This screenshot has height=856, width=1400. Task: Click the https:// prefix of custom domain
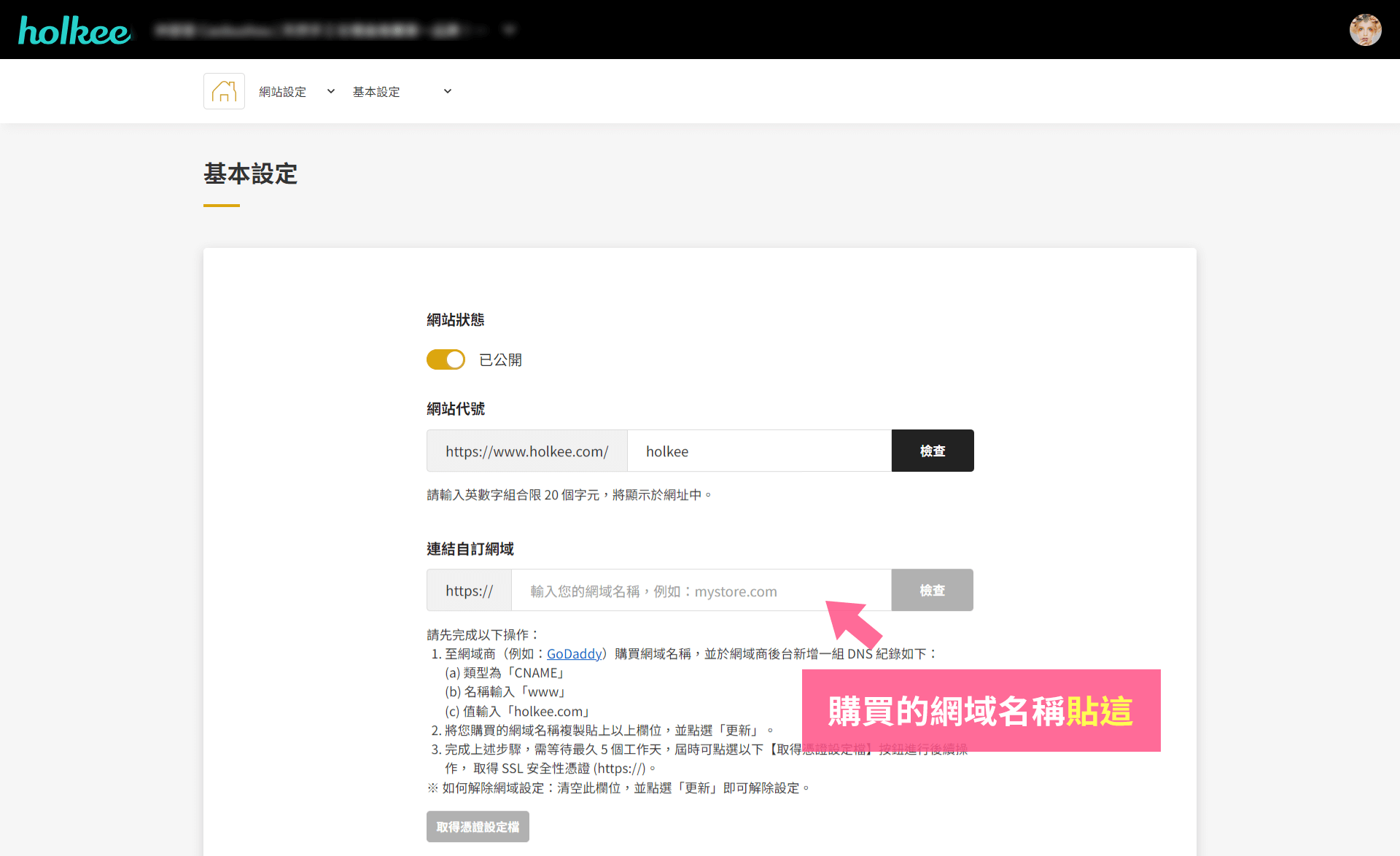[470, 591]
